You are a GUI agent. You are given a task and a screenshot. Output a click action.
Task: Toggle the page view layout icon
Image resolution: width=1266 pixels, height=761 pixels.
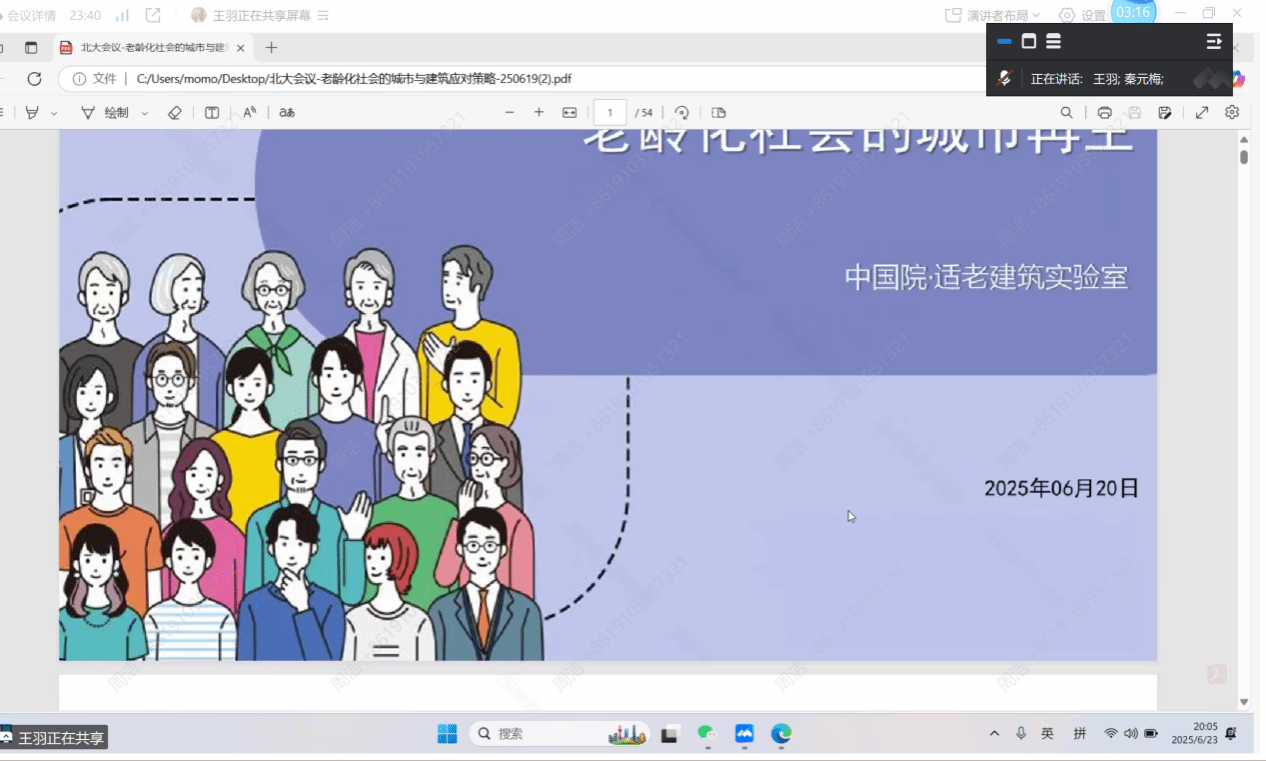point(718,113)
